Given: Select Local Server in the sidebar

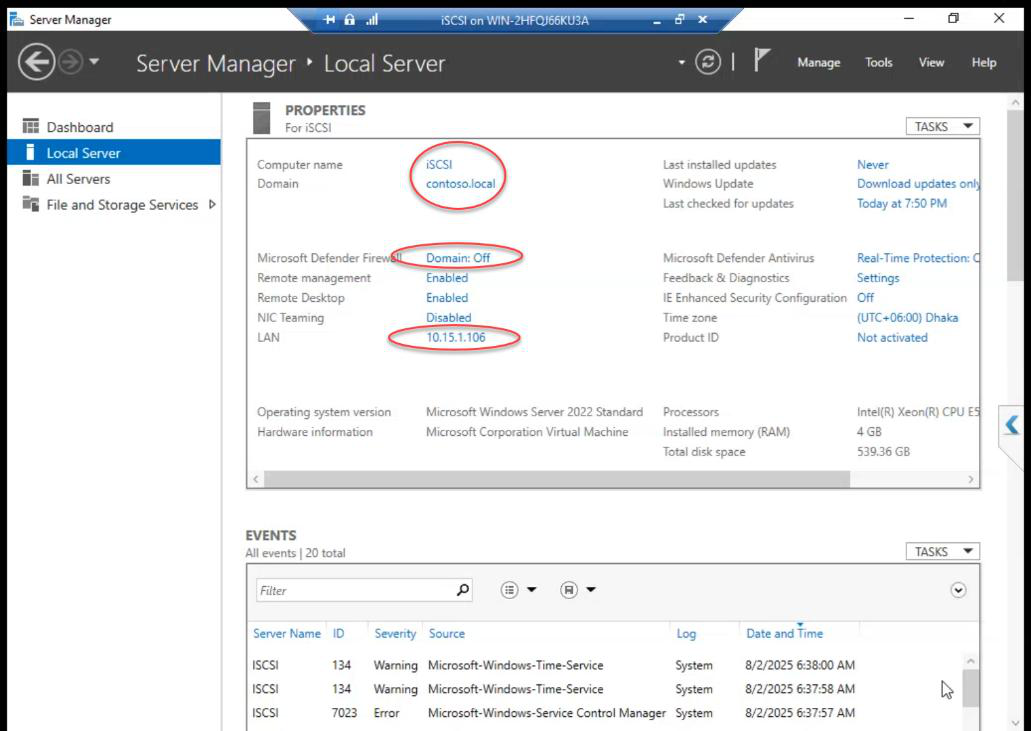Looking at the screenshot, I should (114, 153).
